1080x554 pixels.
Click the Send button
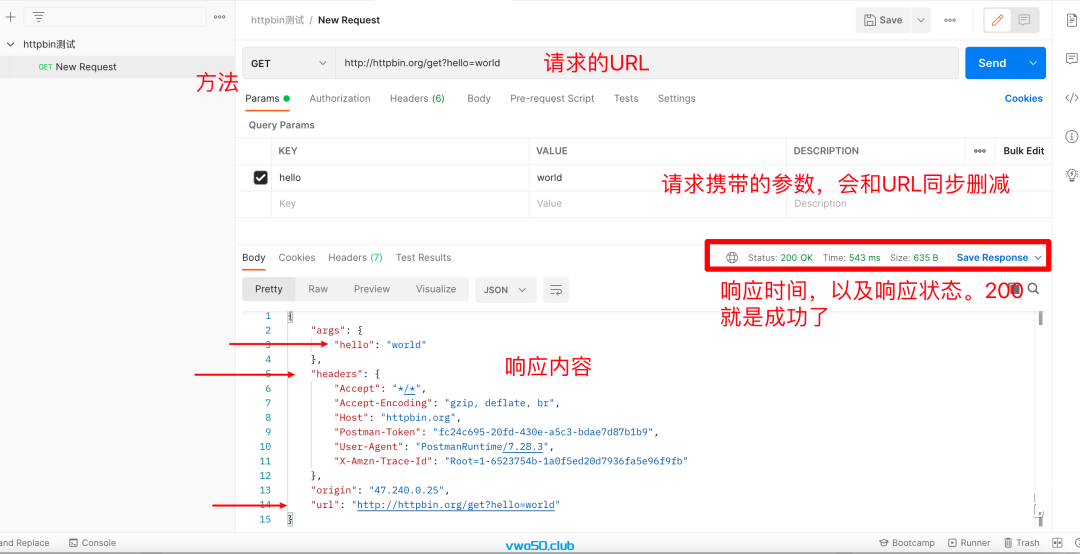[x=993, y=63]
